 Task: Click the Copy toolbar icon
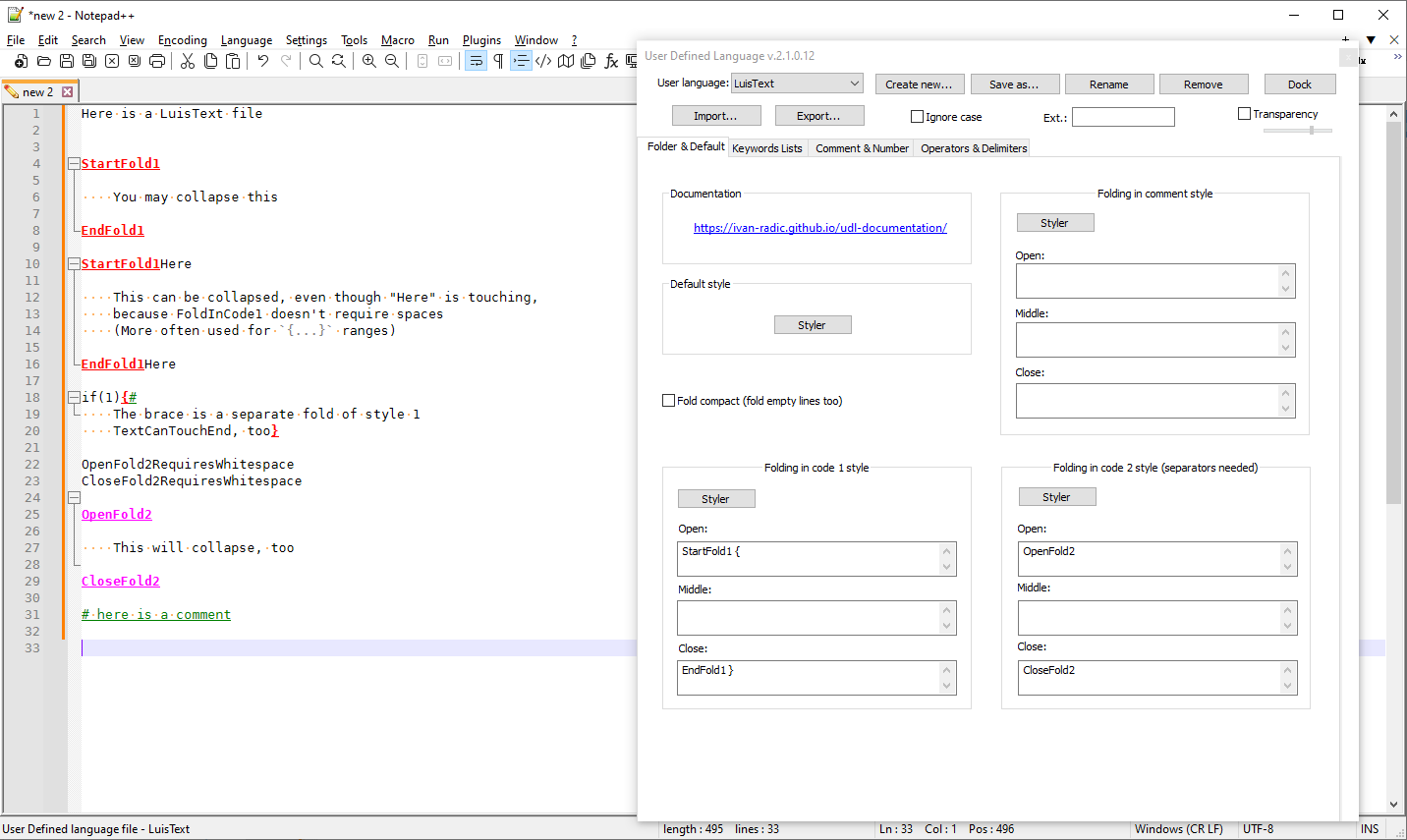[210, 61]
